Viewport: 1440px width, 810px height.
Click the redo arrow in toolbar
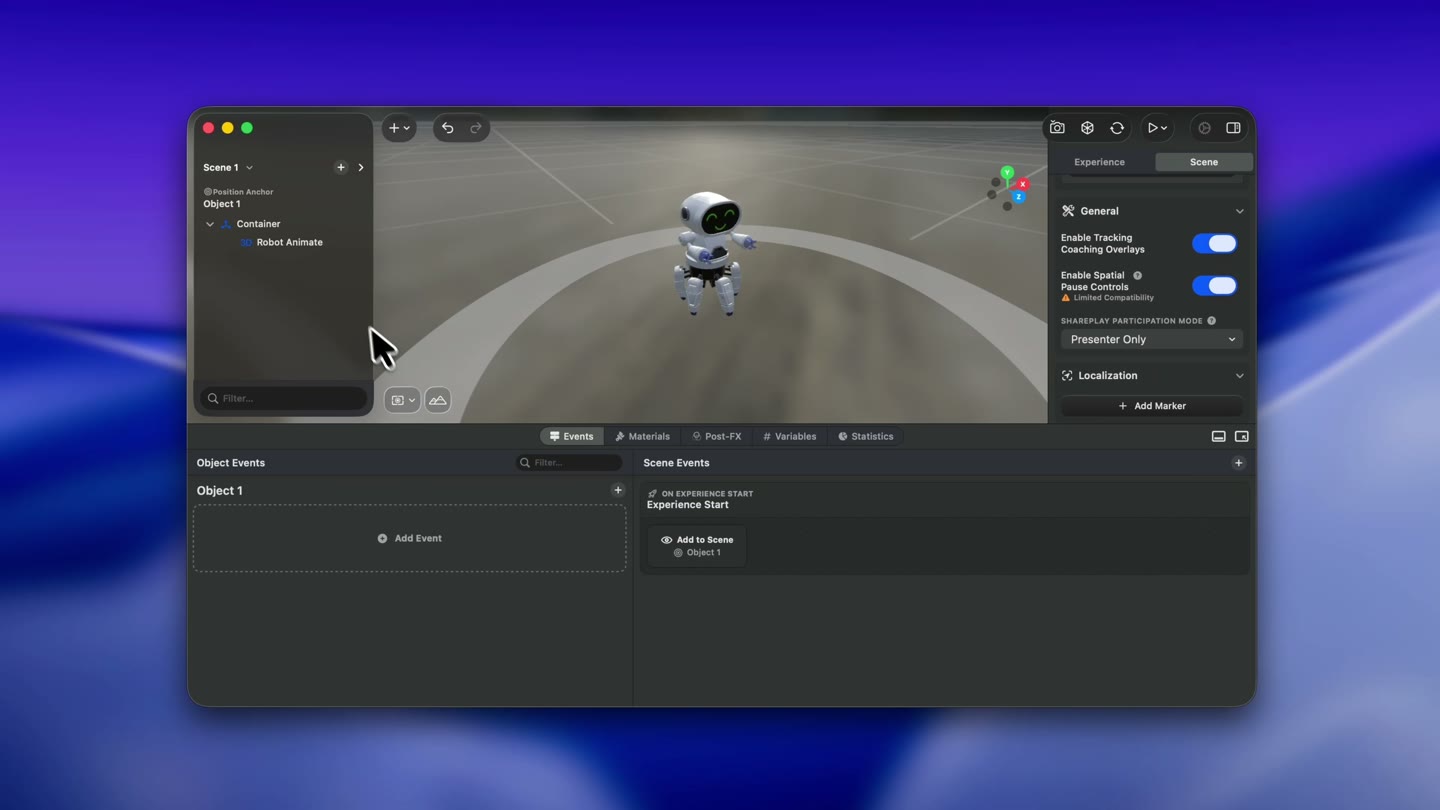coord(476,128)
